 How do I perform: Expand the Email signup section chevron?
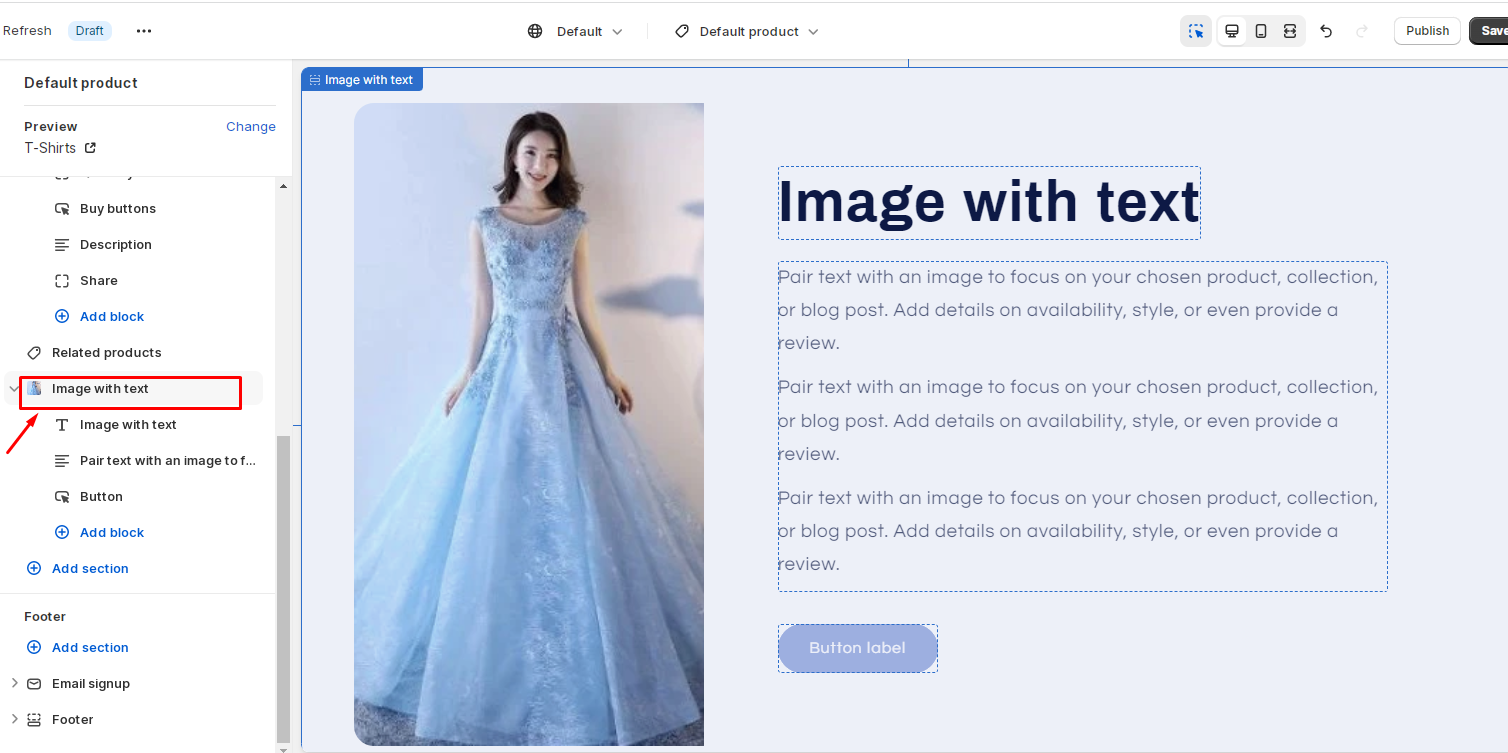[14, 684]
